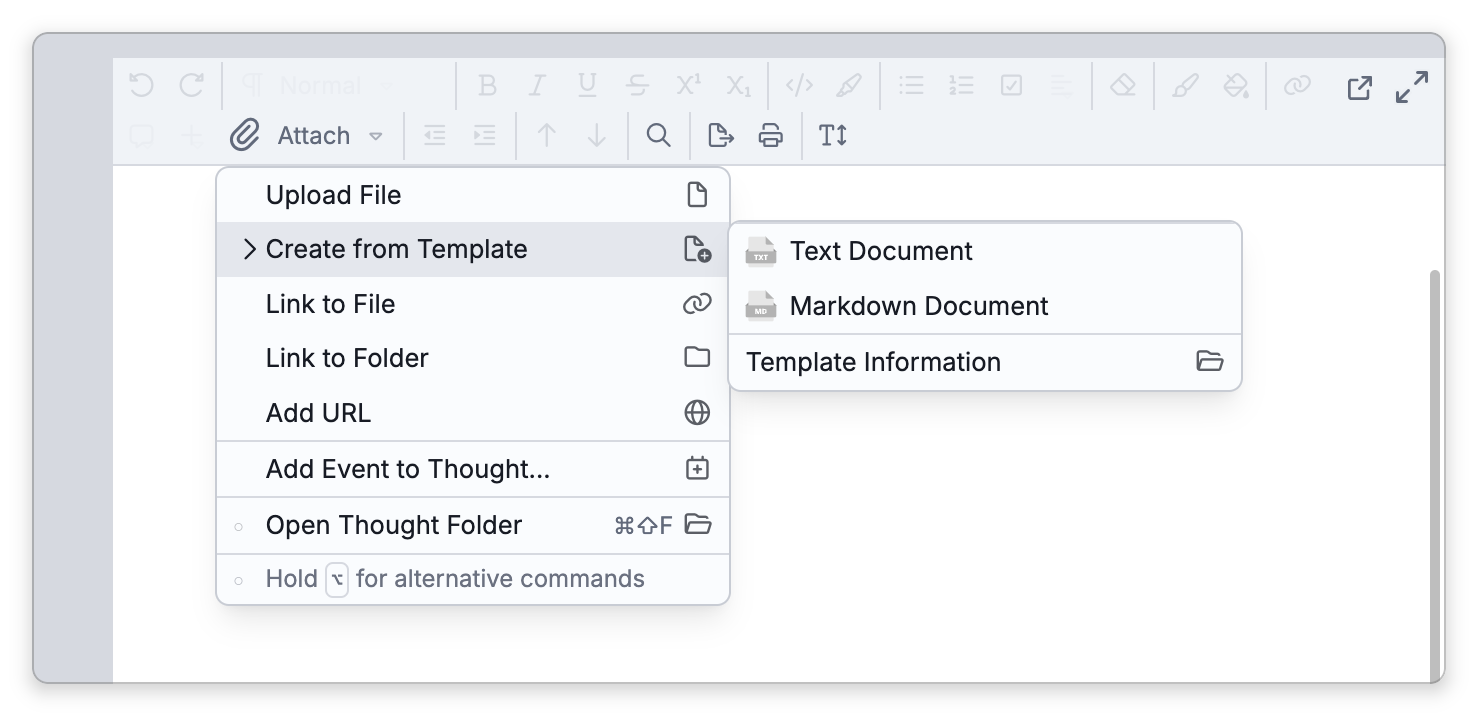The height and width of the screenshot is (716, 1478).
Task: Select the highlighter marker icon
Action: pos(849,86)
